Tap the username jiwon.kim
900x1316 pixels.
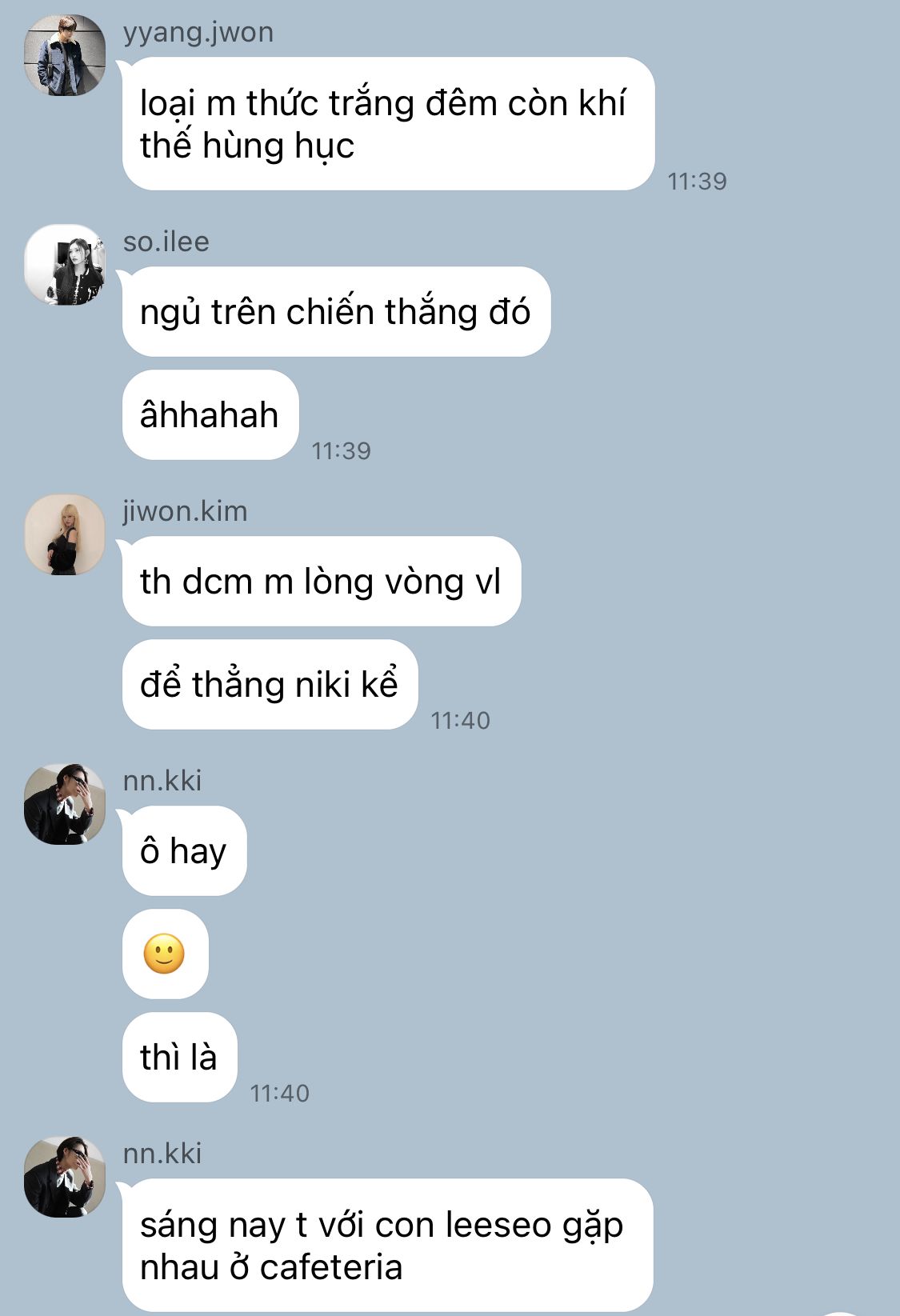click(x=185, y=511)
